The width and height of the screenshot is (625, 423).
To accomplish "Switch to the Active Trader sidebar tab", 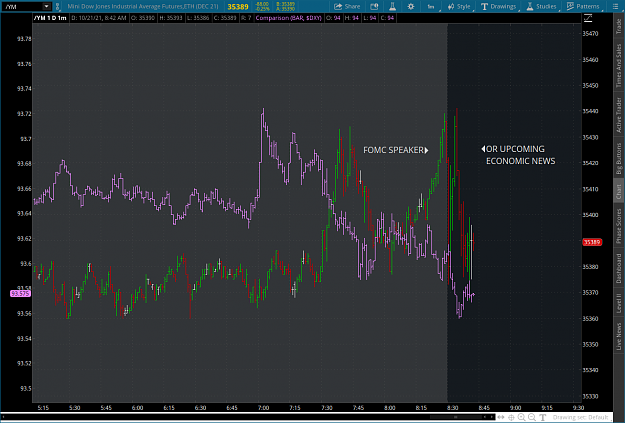I will [619, 115].
